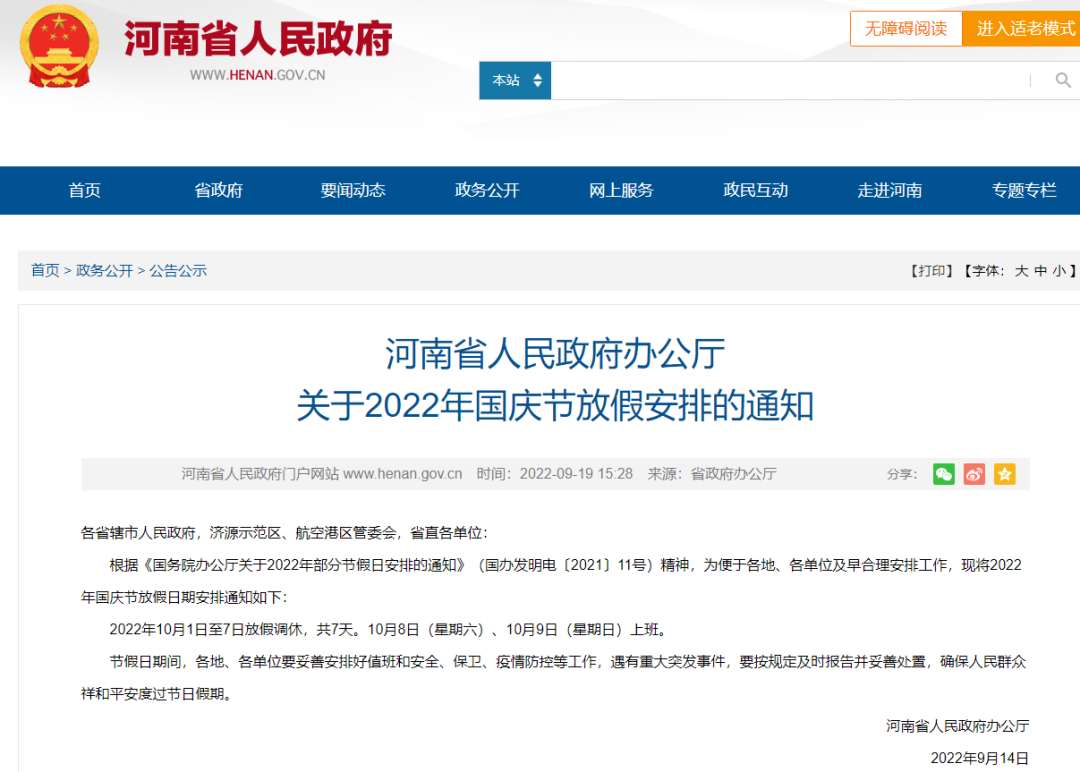Image resolution: width=1080 pixels, height=772 pixels.
Task: Open the 首页 navigation menu item
Action: click(x=85, y=190)
